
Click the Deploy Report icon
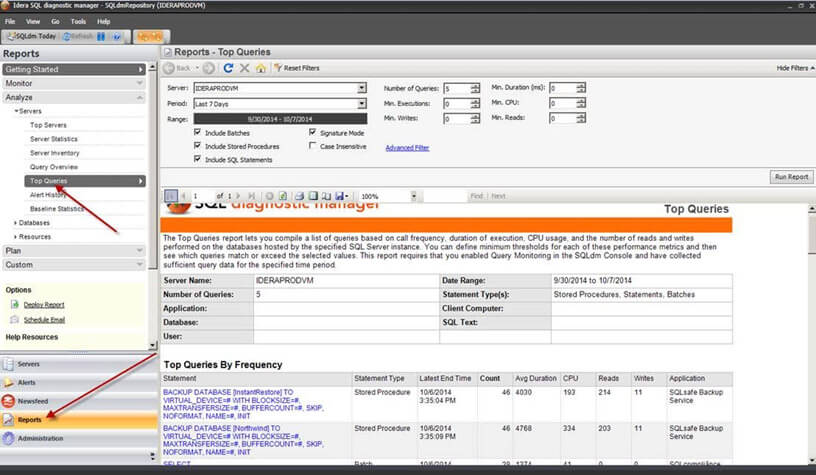[x=15, y=304]
